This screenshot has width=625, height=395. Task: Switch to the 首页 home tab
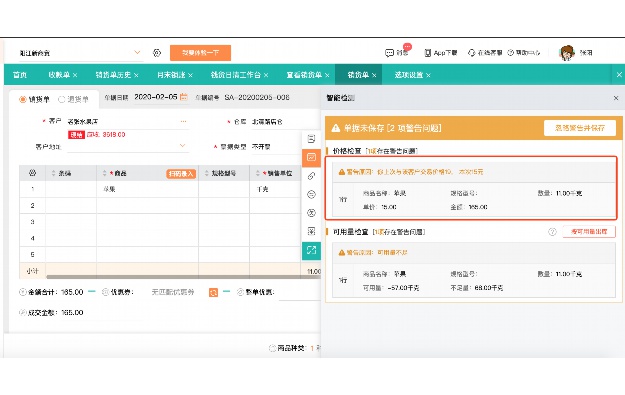[x=20, y=75]
